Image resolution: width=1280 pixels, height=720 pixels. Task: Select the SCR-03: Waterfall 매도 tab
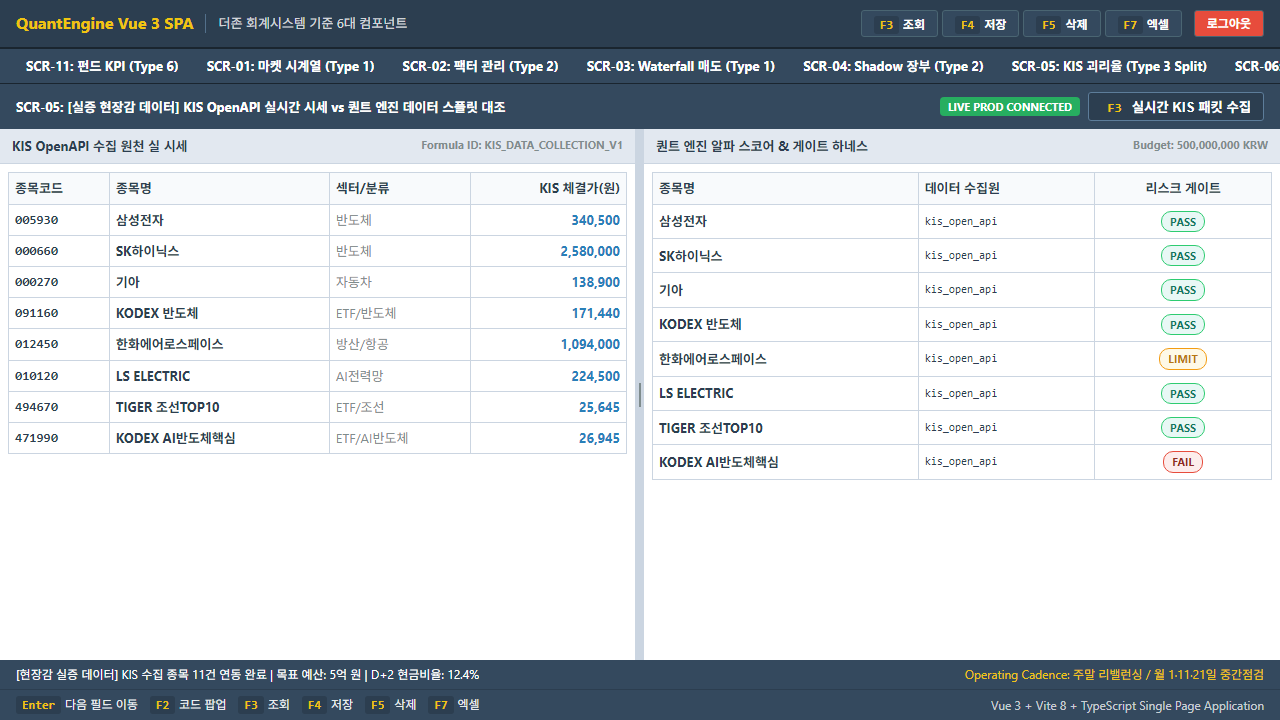pos(680,66)
